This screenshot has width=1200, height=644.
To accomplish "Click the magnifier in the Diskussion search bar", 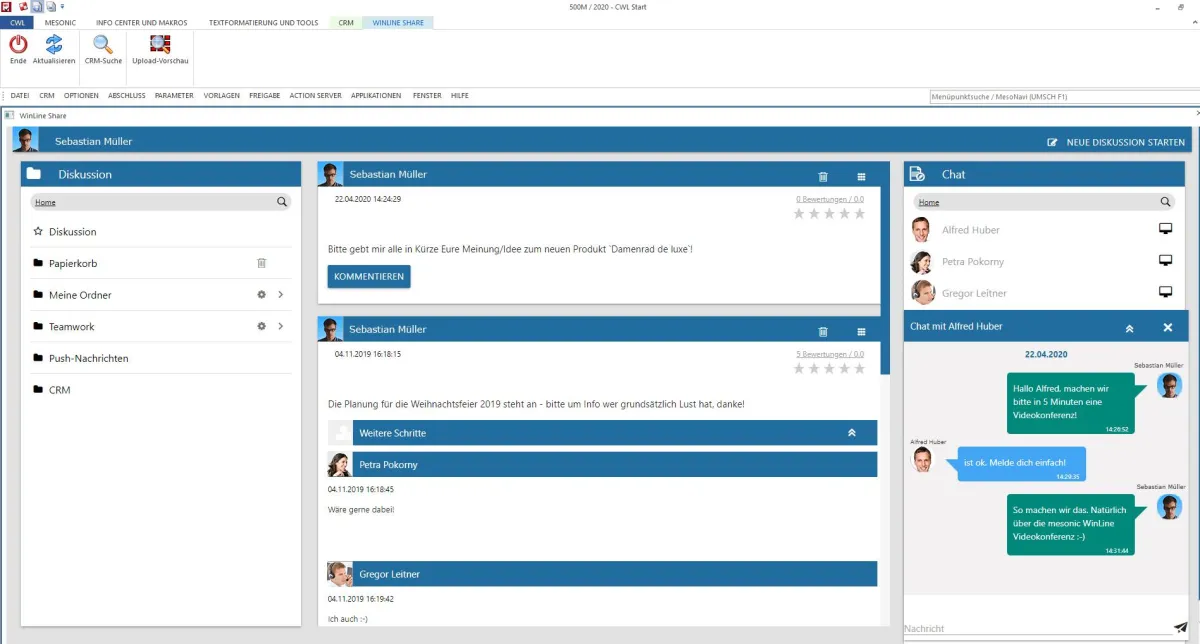I will 283,201.
